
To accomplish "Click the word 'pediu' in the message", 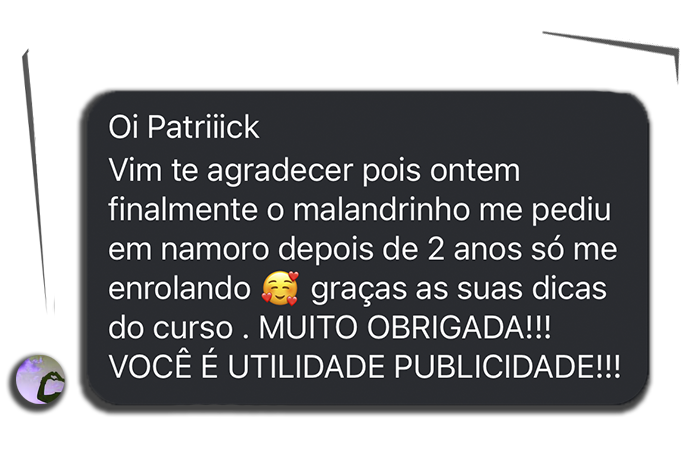I will (x=572, y=210).
